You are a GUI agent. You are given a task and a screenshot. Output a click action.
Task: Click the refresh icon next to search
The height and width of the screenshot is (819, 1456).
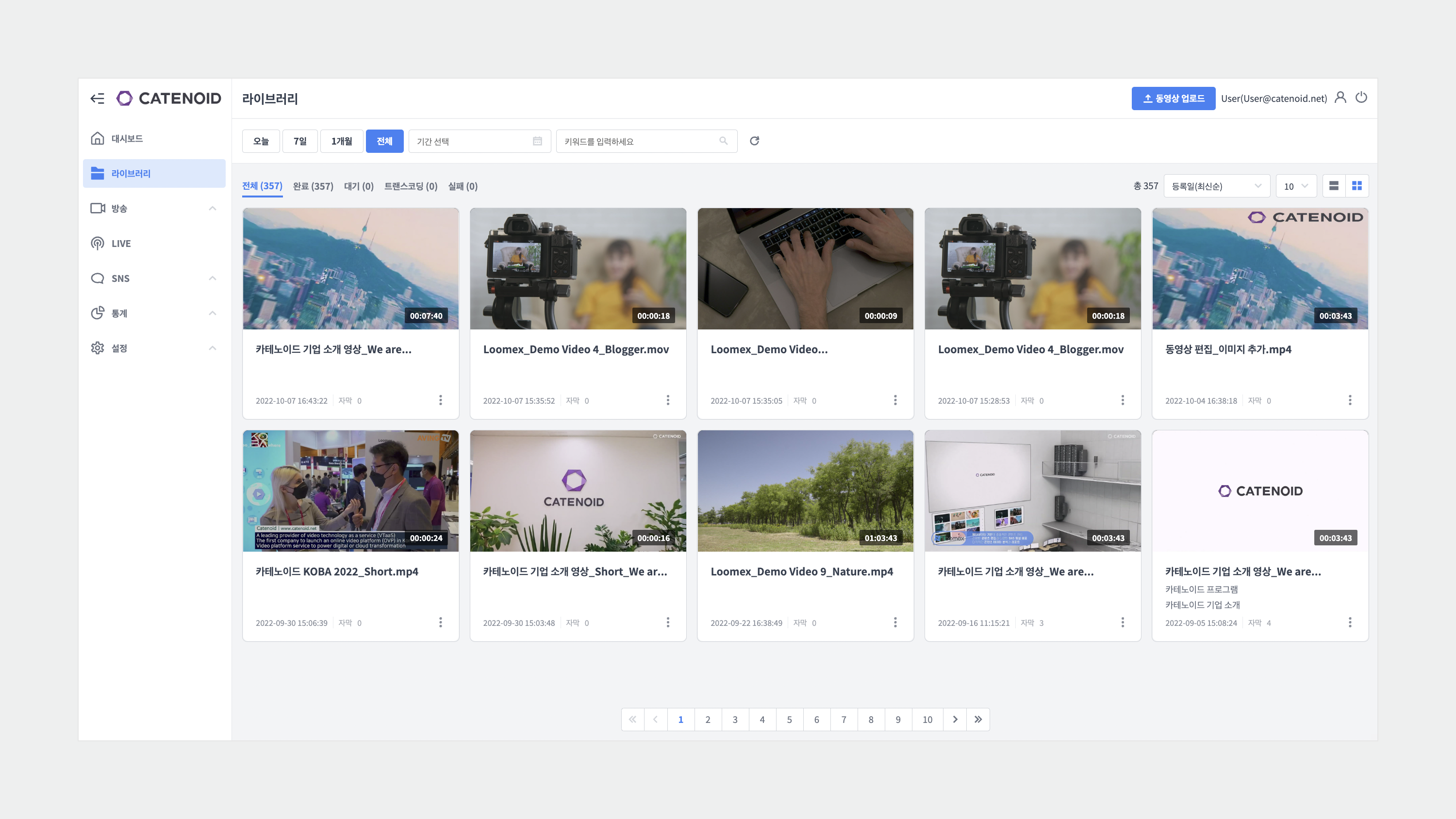[754, 141]
